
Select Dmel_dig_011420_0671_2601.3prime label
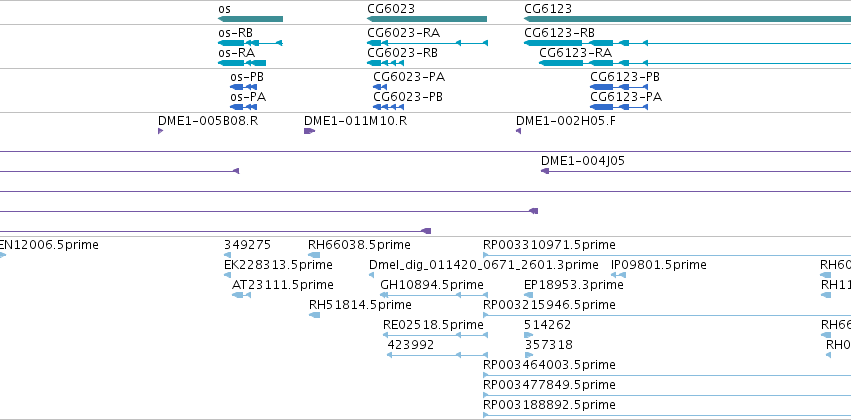(x=484, y=265)
